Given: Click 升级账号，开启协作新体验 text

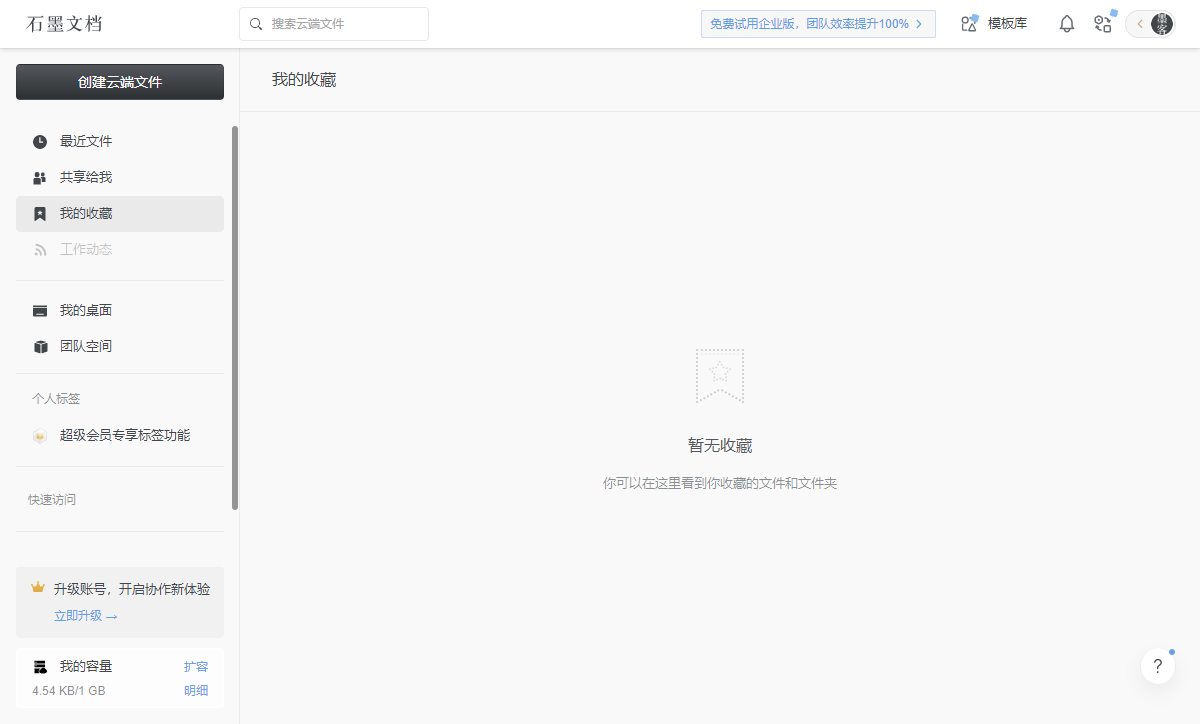Looking at the screenshot, I should pos(132,589).
